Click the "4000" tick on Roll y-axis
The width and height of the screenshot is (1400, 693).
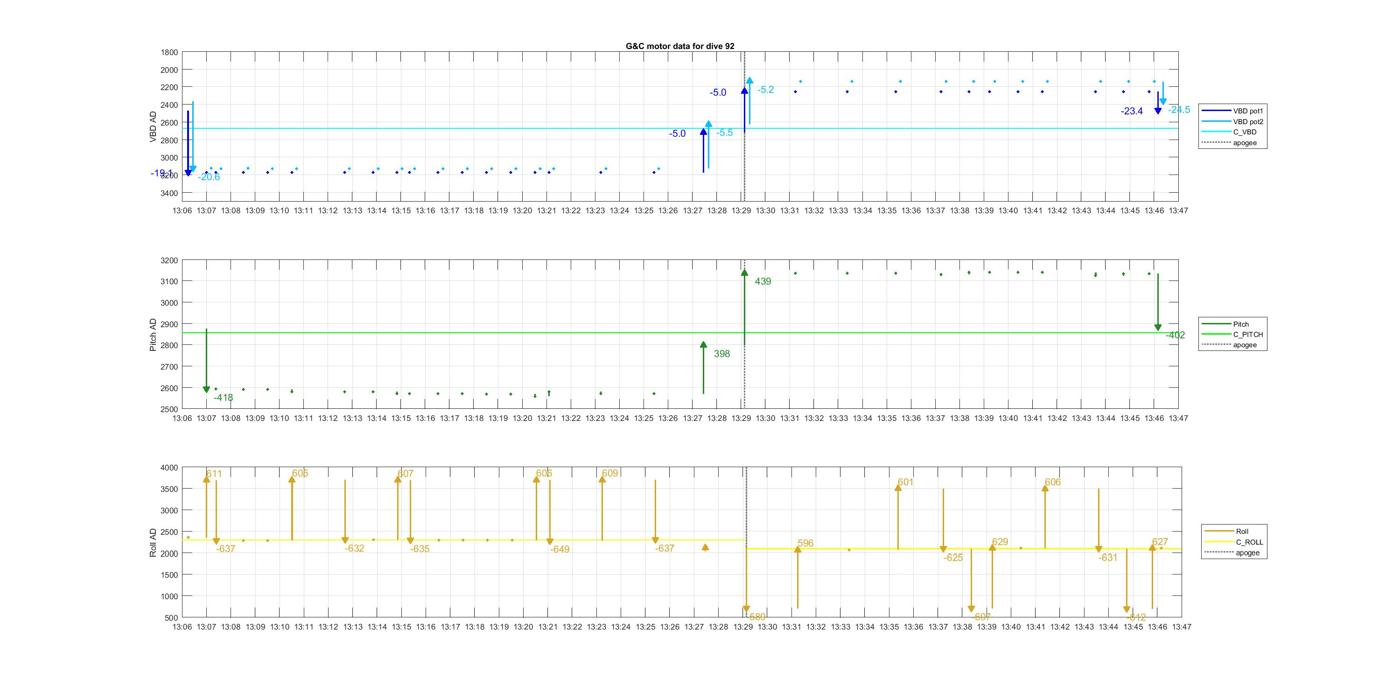169,467
